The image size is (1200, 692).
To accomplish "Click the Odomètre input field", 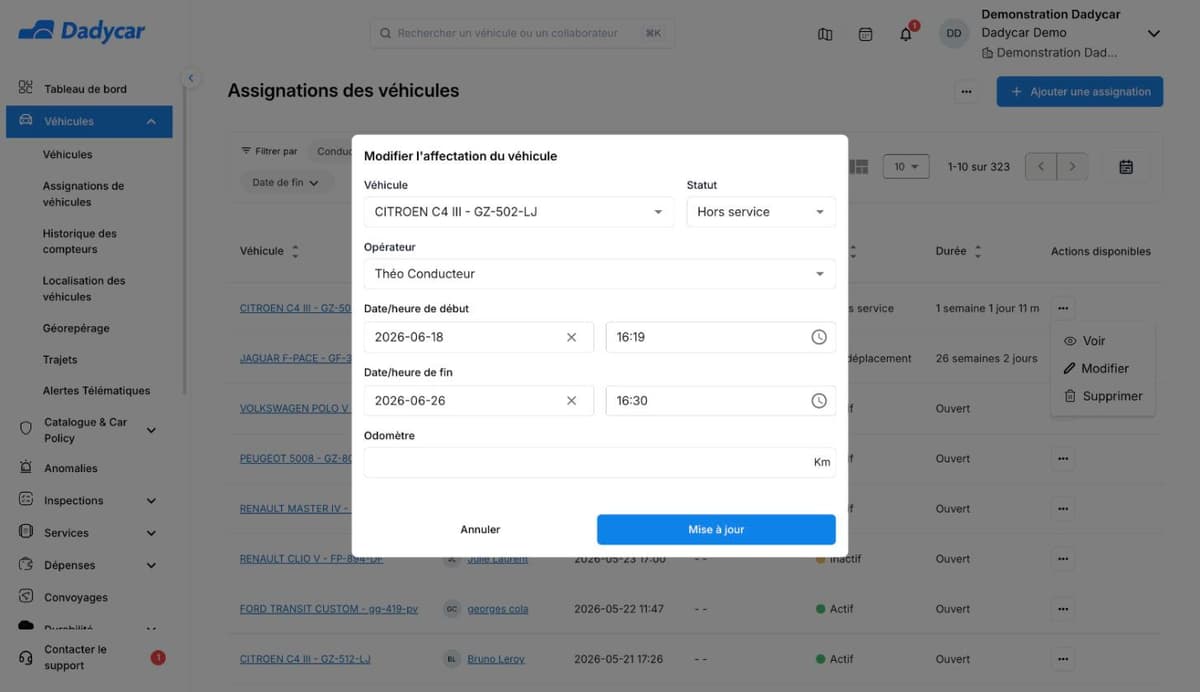I will click(600, 462).
